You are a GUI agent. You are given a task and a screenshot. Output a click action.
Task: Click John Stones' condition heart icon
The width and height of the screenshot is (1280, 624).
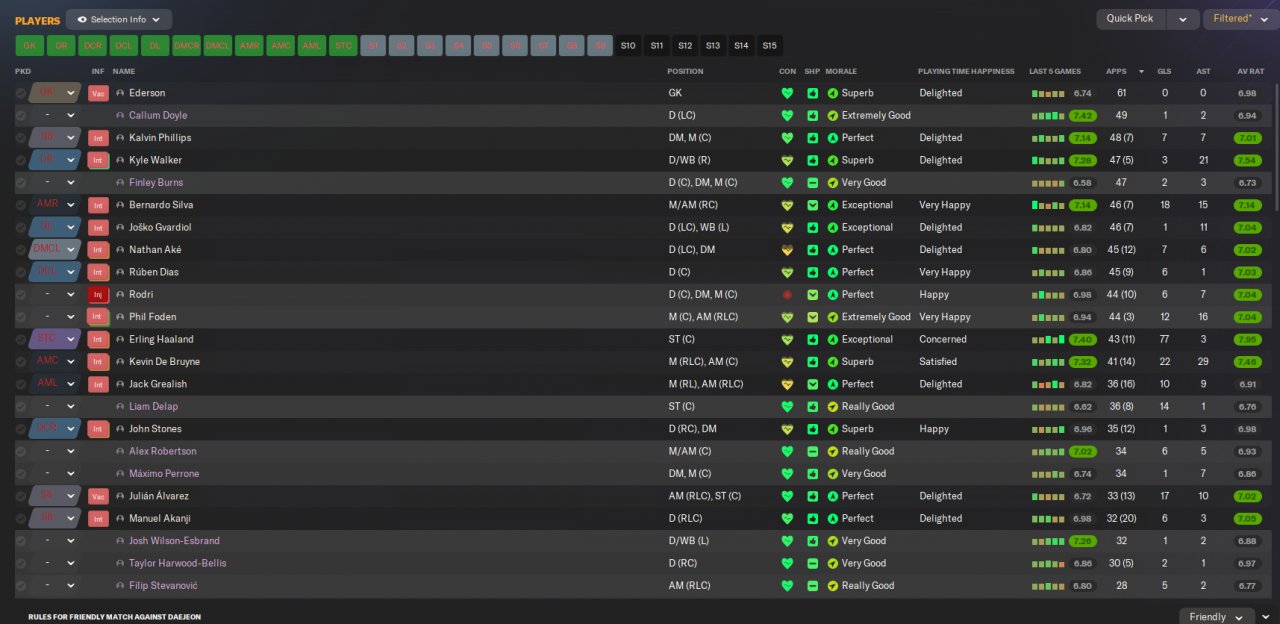pos(787,429)
